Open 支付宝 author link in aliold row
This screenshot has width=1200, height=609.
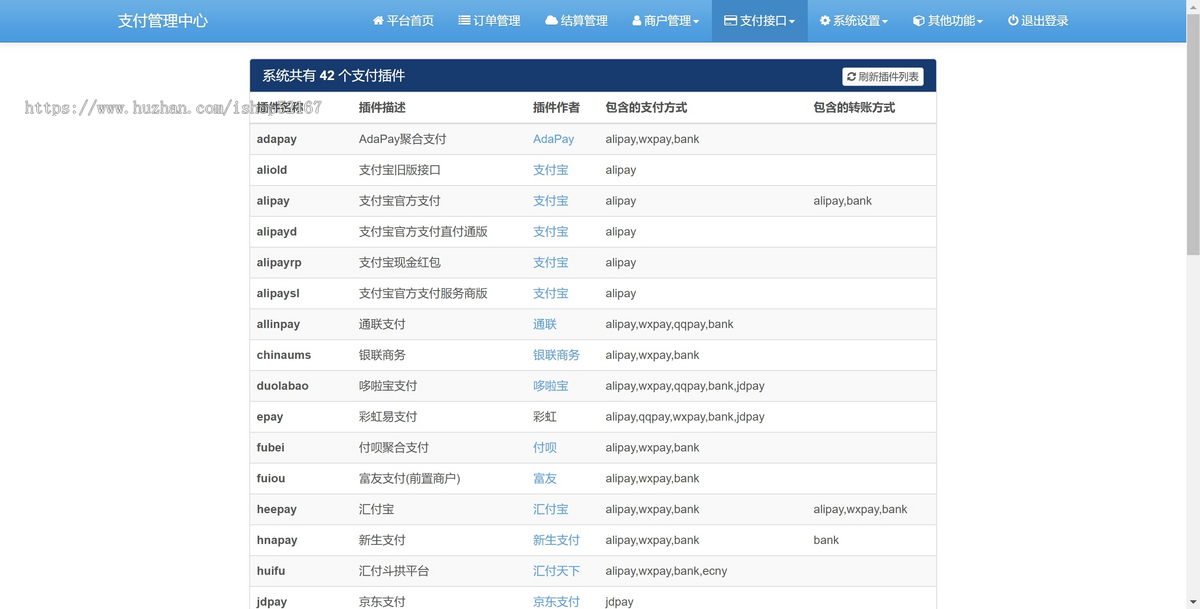(x=550, y=170)
